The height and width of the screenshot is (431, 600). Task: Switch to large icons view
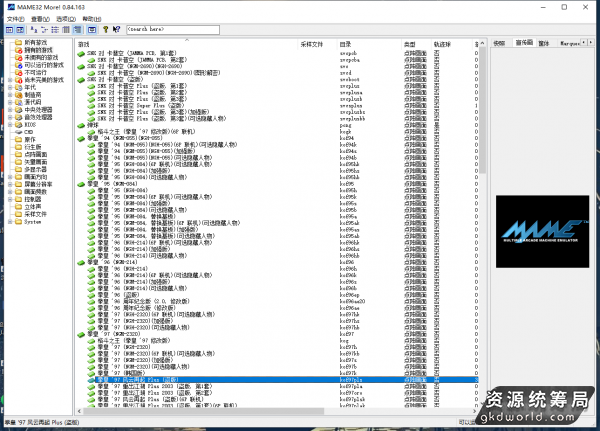pyautogui.click(x=34, y=29)
